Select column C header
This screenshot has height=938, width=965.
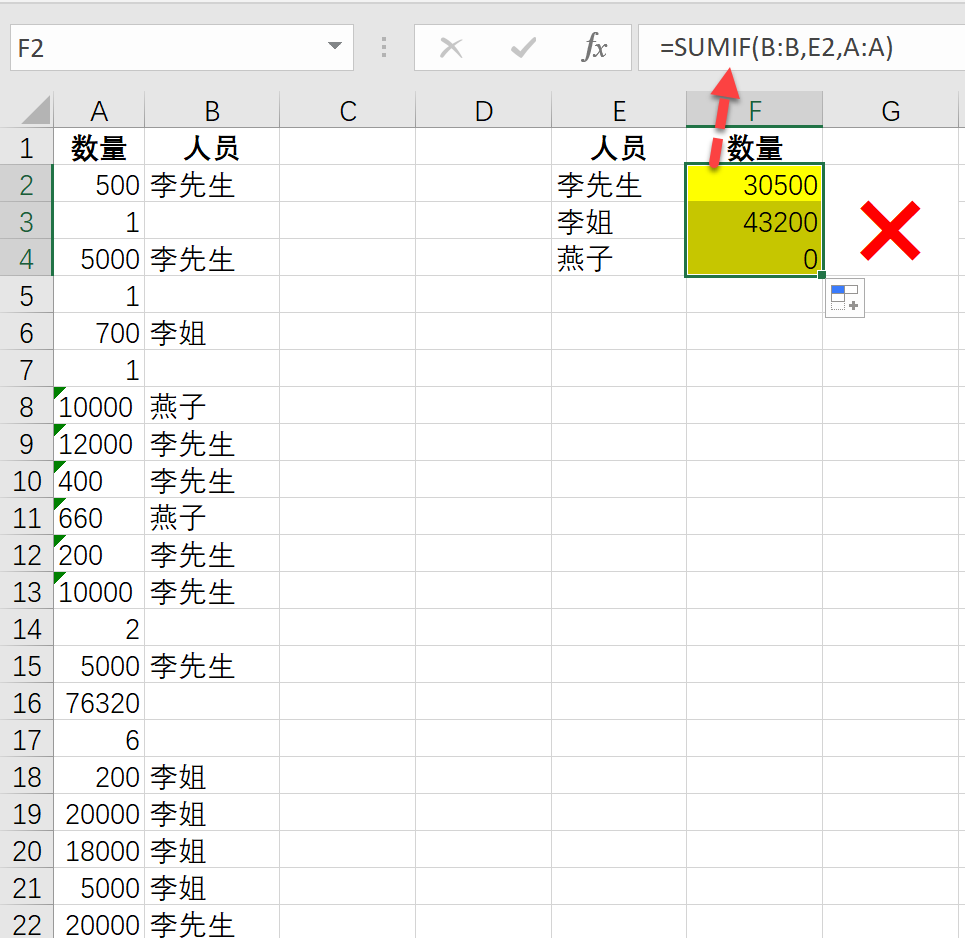(348, 111)
